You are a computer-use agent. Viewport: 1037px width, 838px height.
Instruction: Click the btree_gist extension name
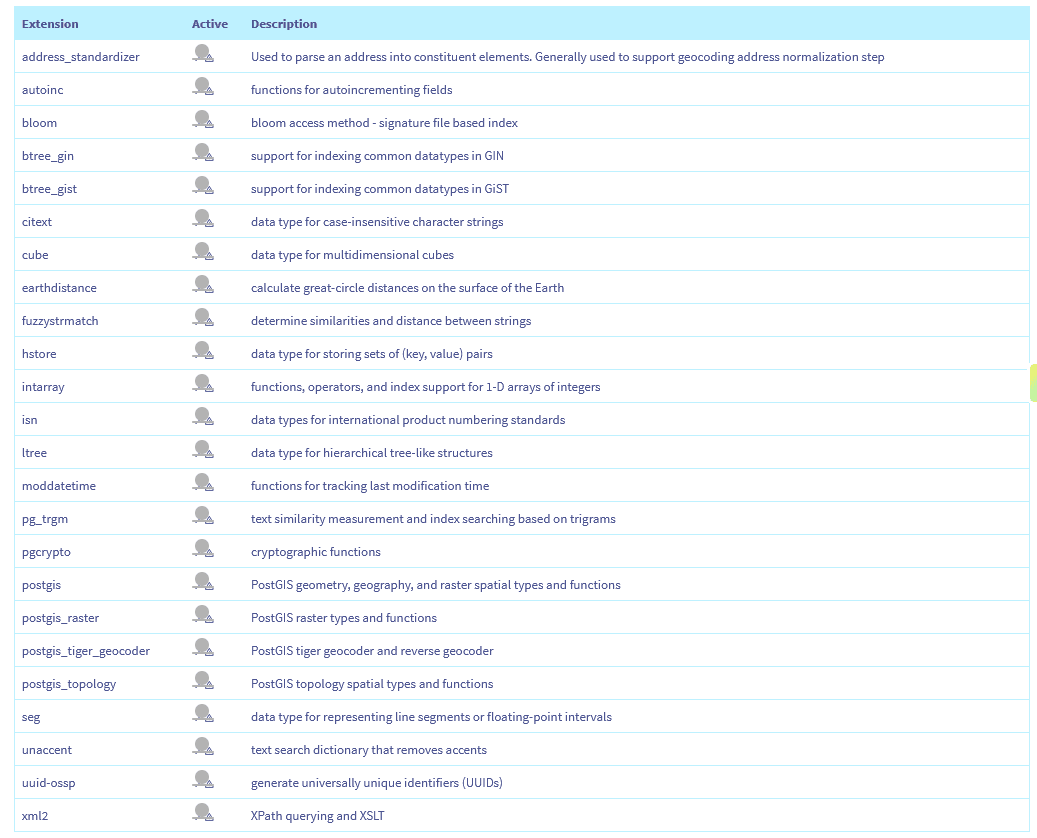[49, 189]
